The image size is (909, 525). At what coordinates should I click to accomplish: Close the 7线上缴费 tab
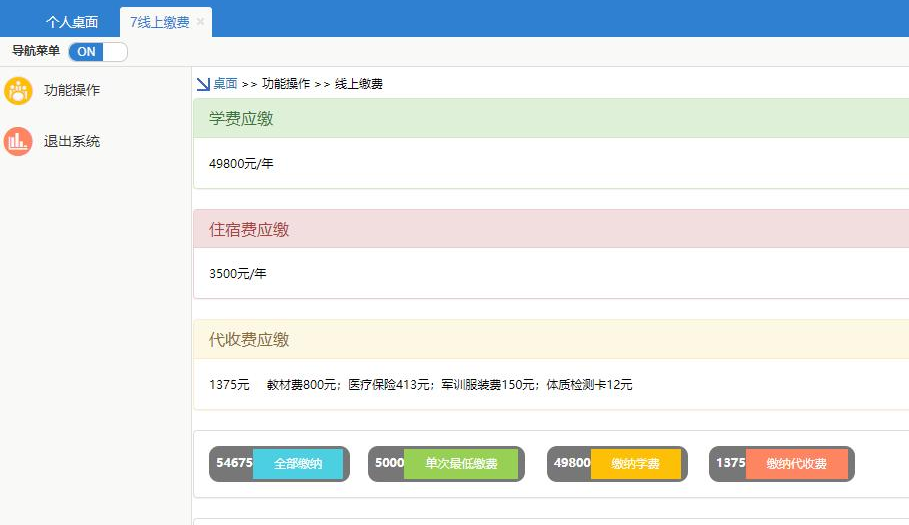[201, 22]
